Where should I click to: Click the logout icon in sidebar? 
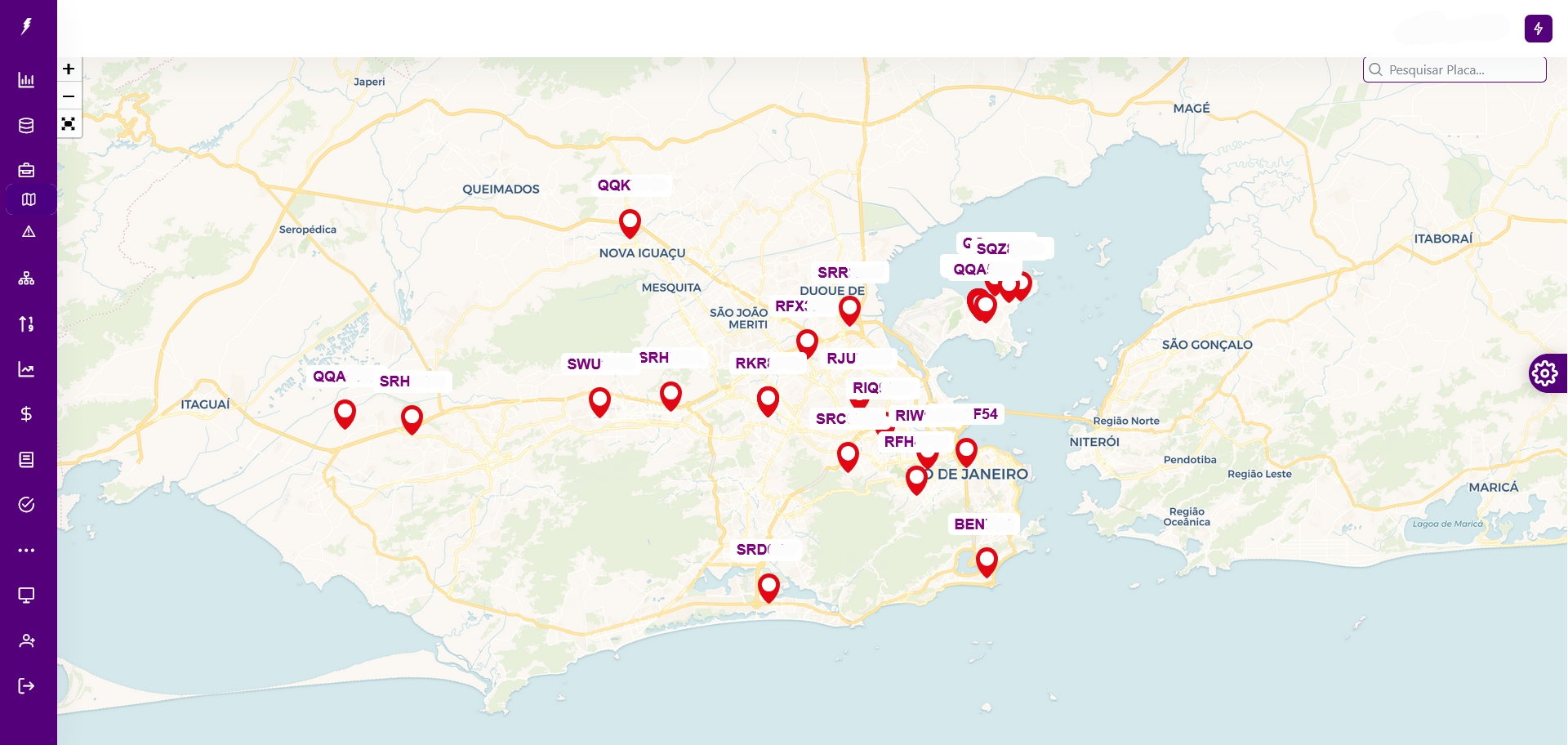tap(26, 686)
